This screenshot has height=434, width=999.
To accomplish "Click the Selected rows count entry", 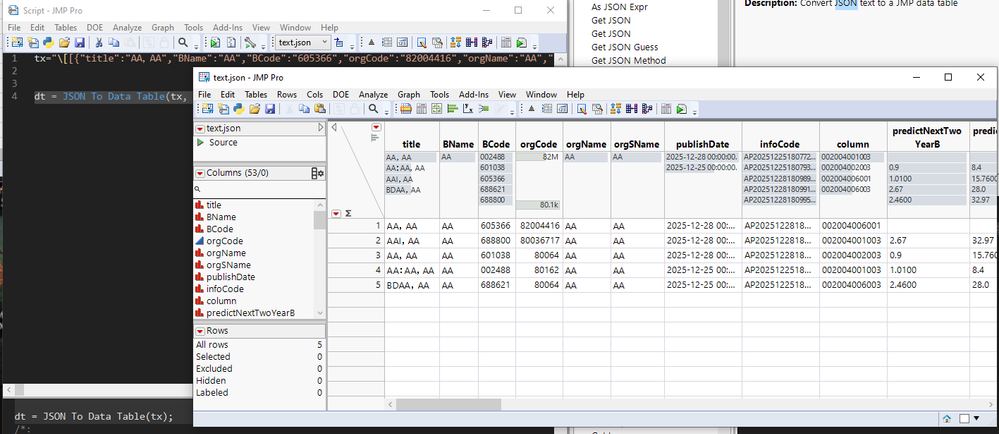I will tap(259, 357).
